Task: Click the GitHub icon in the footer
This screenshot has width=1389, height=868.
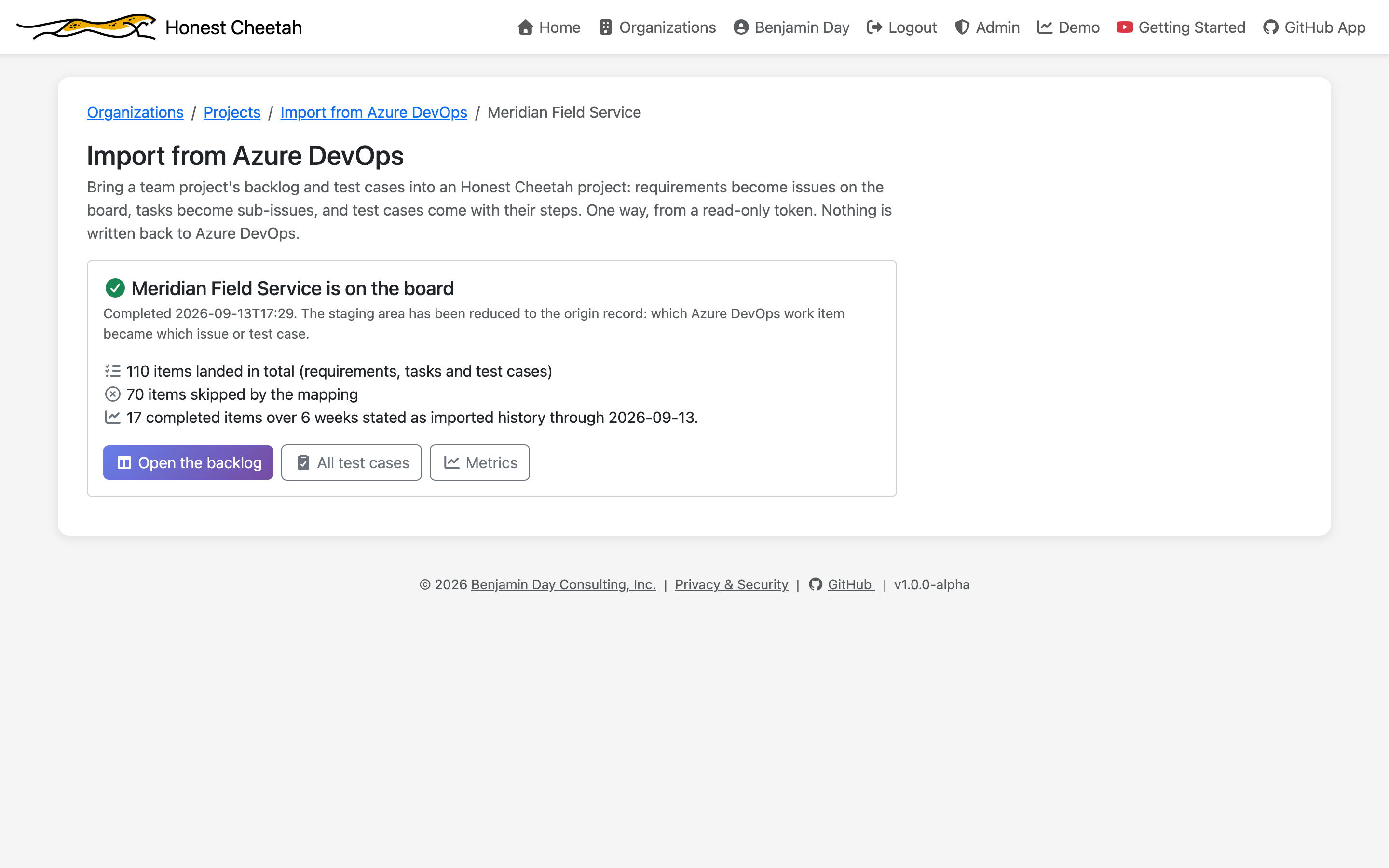Action: [815, 584]
